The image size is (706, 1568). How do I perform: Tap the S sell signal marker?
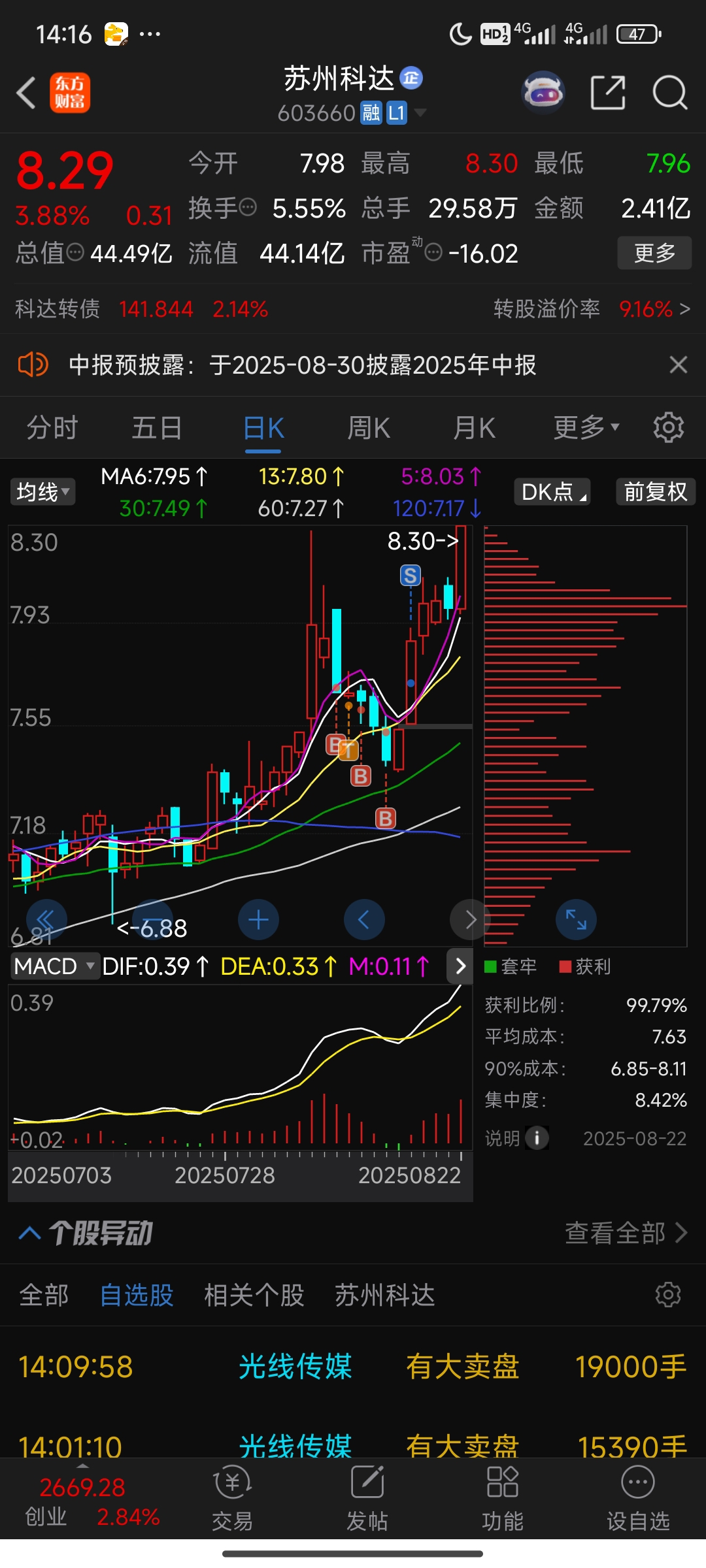point(411,576)
